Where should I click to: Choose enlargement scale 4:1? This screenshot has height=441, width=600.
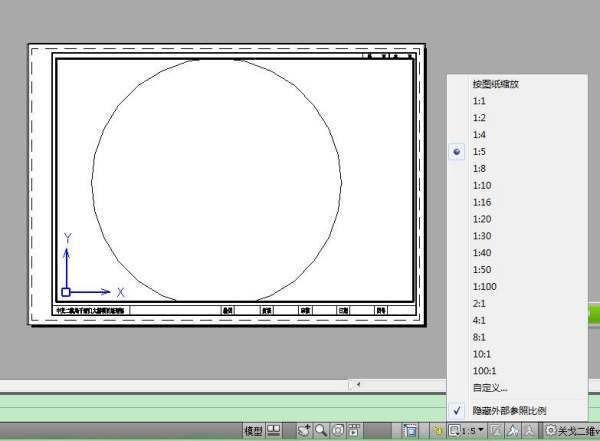[x=517, y=320]
